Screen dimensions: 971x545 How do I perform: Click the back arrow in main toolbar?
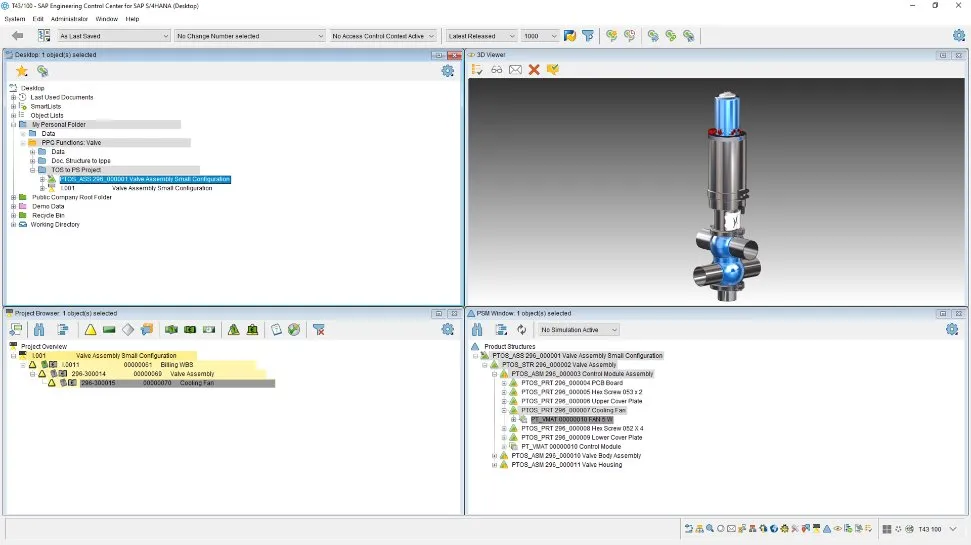click(x=17, y=35)
